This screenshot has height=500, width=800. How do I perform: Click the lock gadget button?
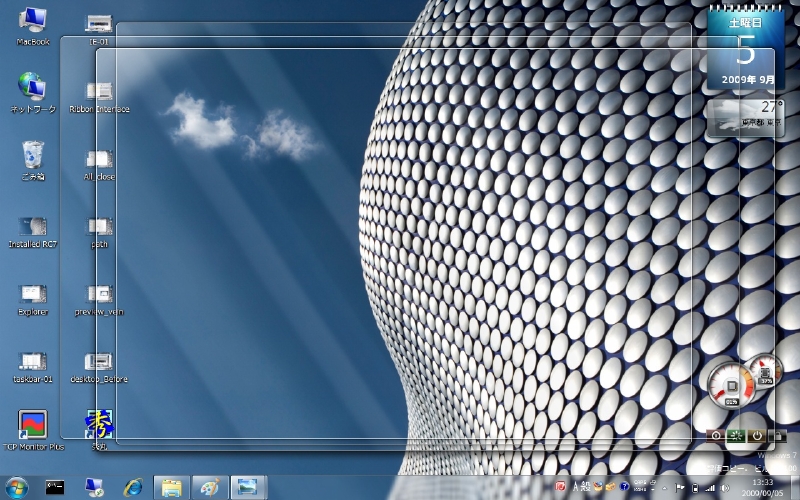(777, 436)
